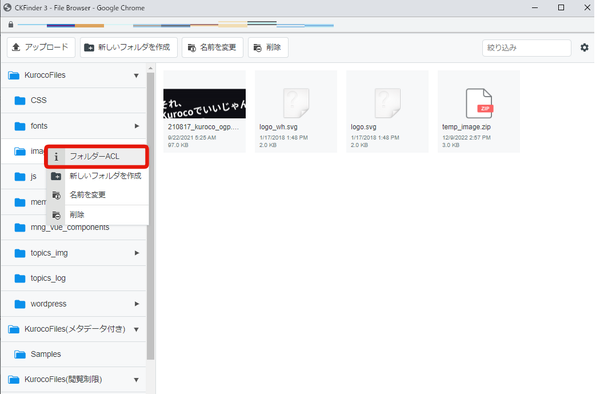Open the settings gear icon
The image size is (600, 394).
pos(584,47)
